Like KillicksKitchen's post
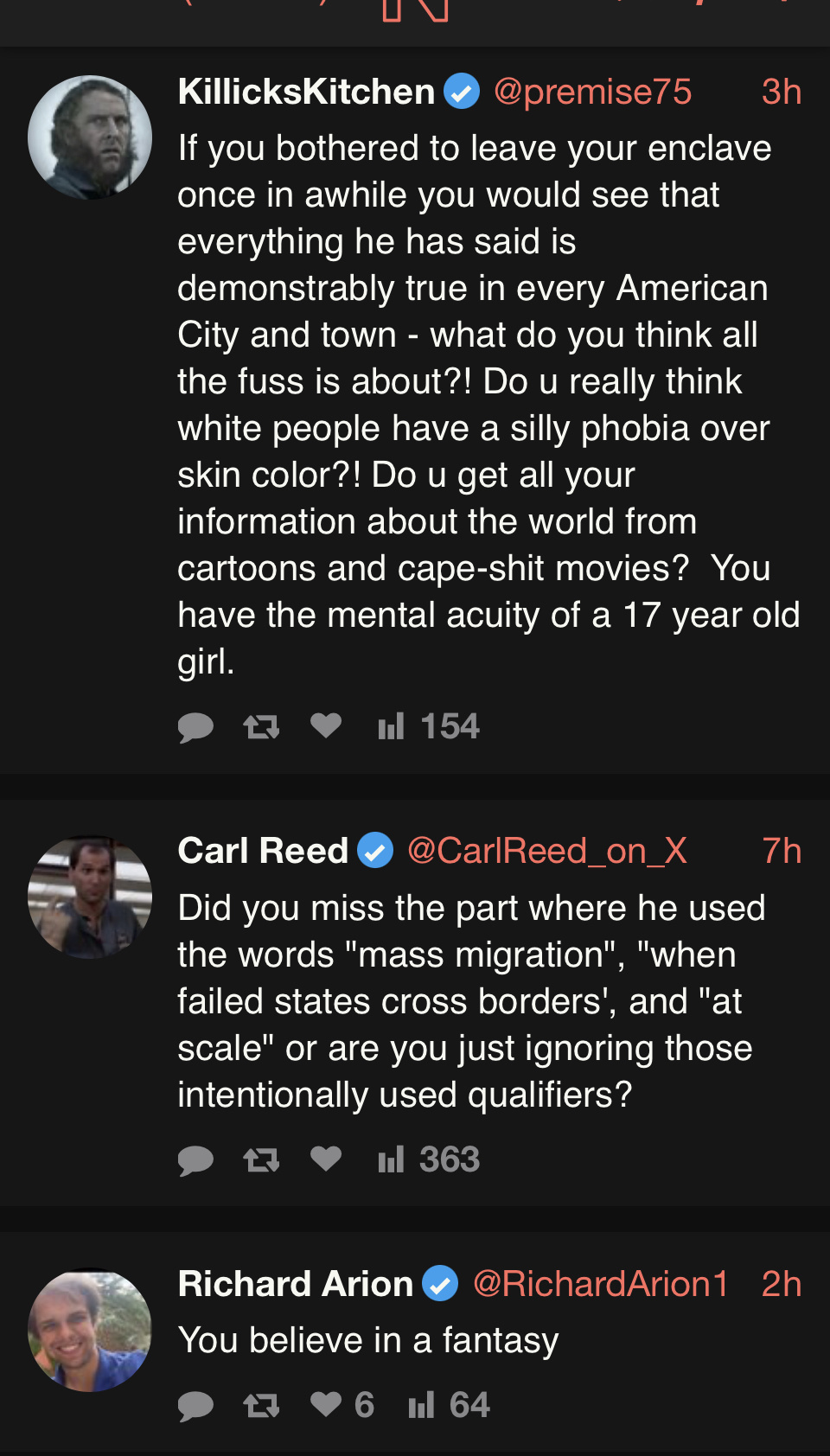Image resolution: width=830 pixels, height=1456 pixels. point(326,725)
